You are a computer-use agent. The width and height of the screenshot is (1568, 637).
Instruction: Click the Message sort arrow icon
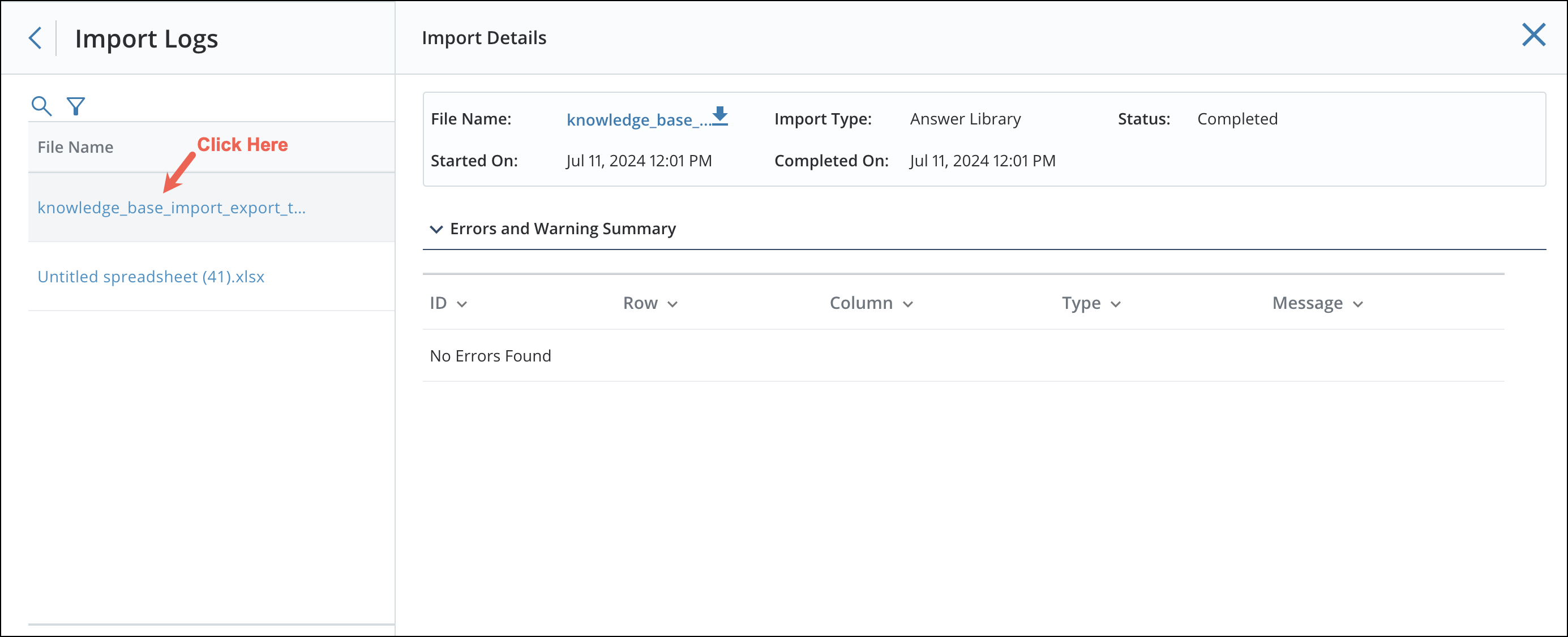[x=1357, y=303]
